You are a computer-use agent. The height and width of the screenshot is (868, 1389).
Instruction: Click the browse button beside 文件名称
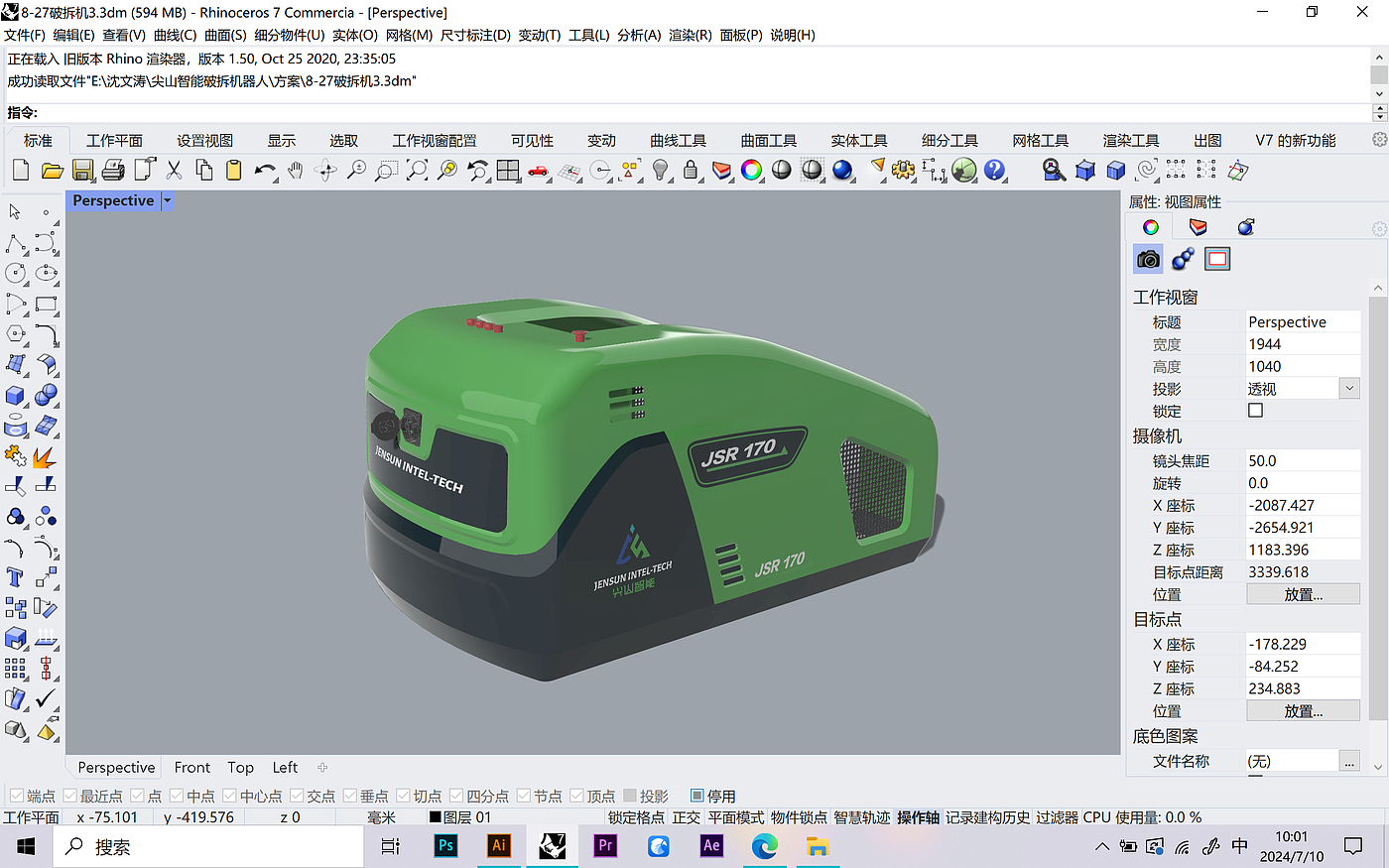(x=1349, y=761)
